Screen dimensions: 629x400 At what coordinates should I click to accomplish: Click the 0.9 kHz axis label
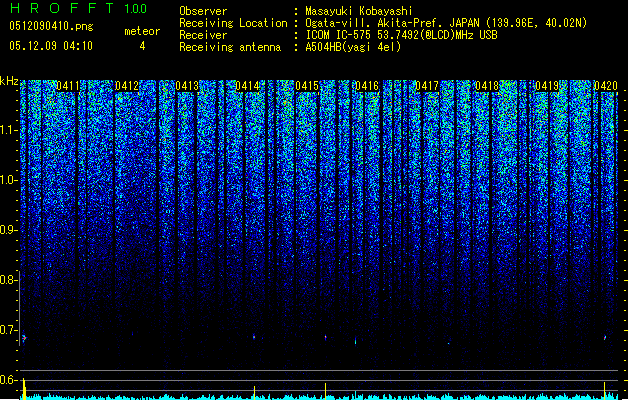click(8, 230)
